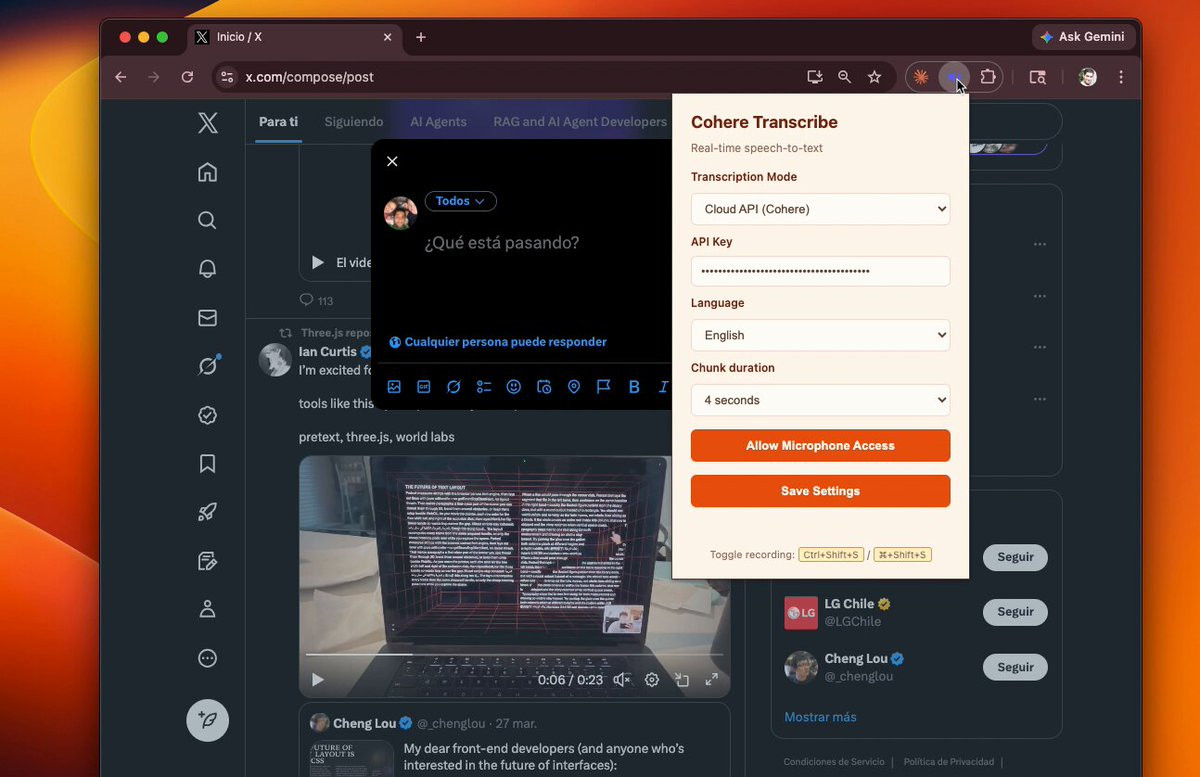The height and width of the screenshot is (777, 1200).
Task: Open the Language dropdown set to English
Action: pos(820,335)
